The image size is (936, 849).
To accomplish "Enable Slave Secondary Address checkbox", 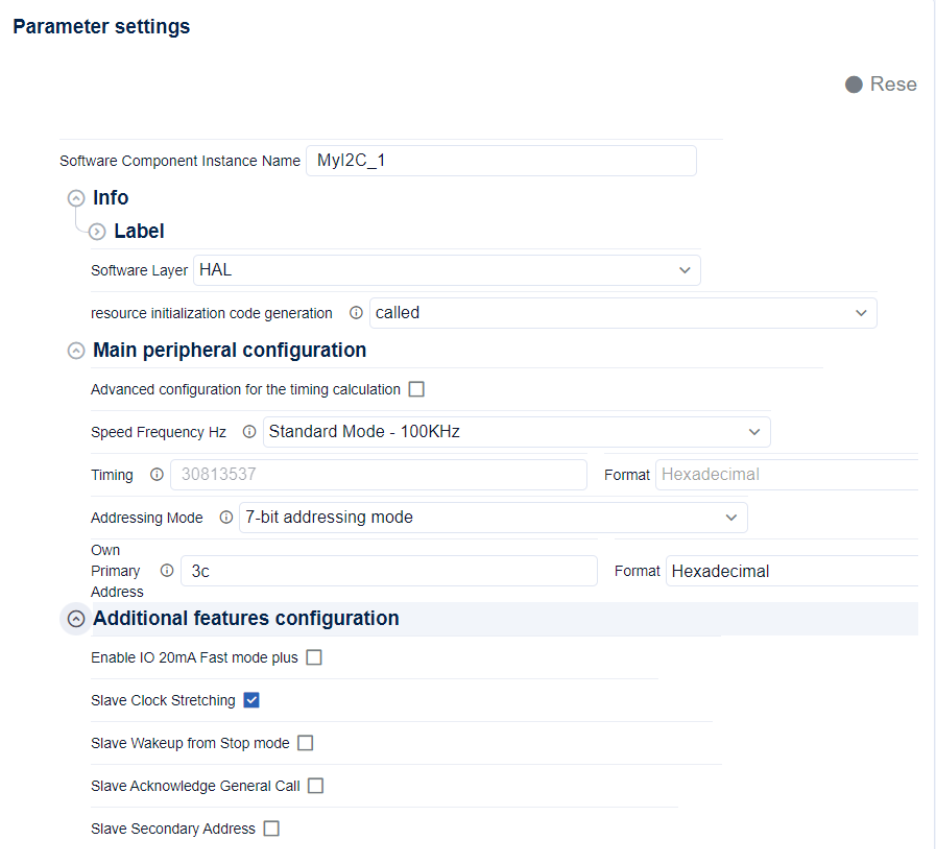I will [271, 829].
